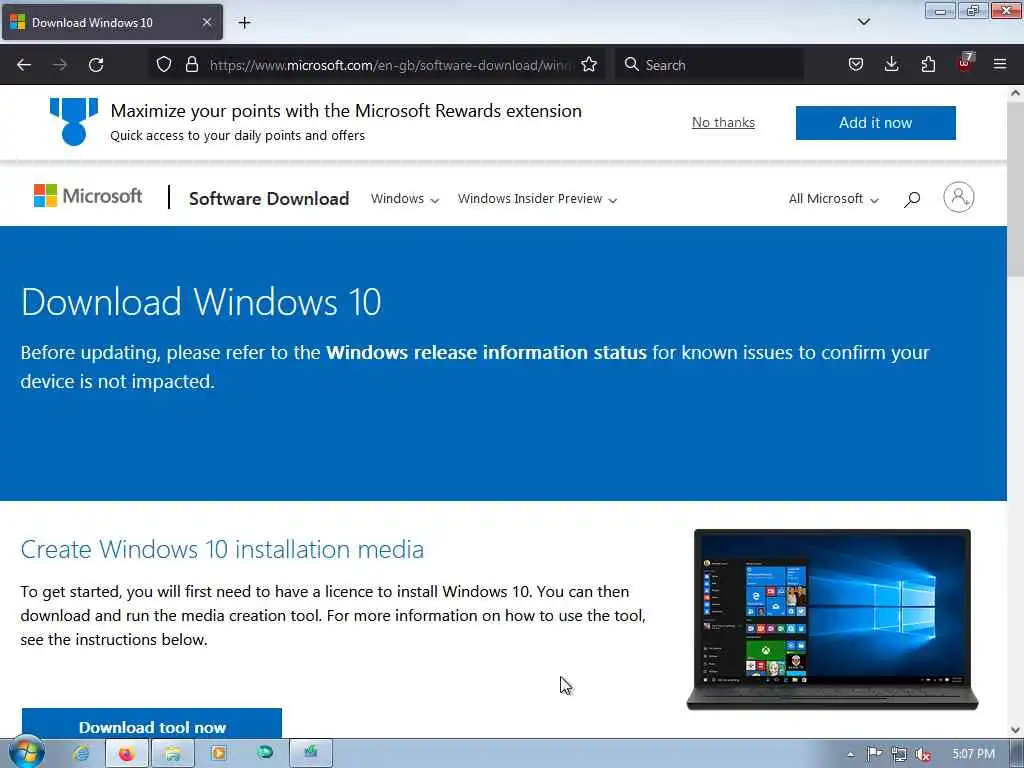Screen dimensions: 1024x768
Task: Open Software Download link
Action: coord(269,199)
